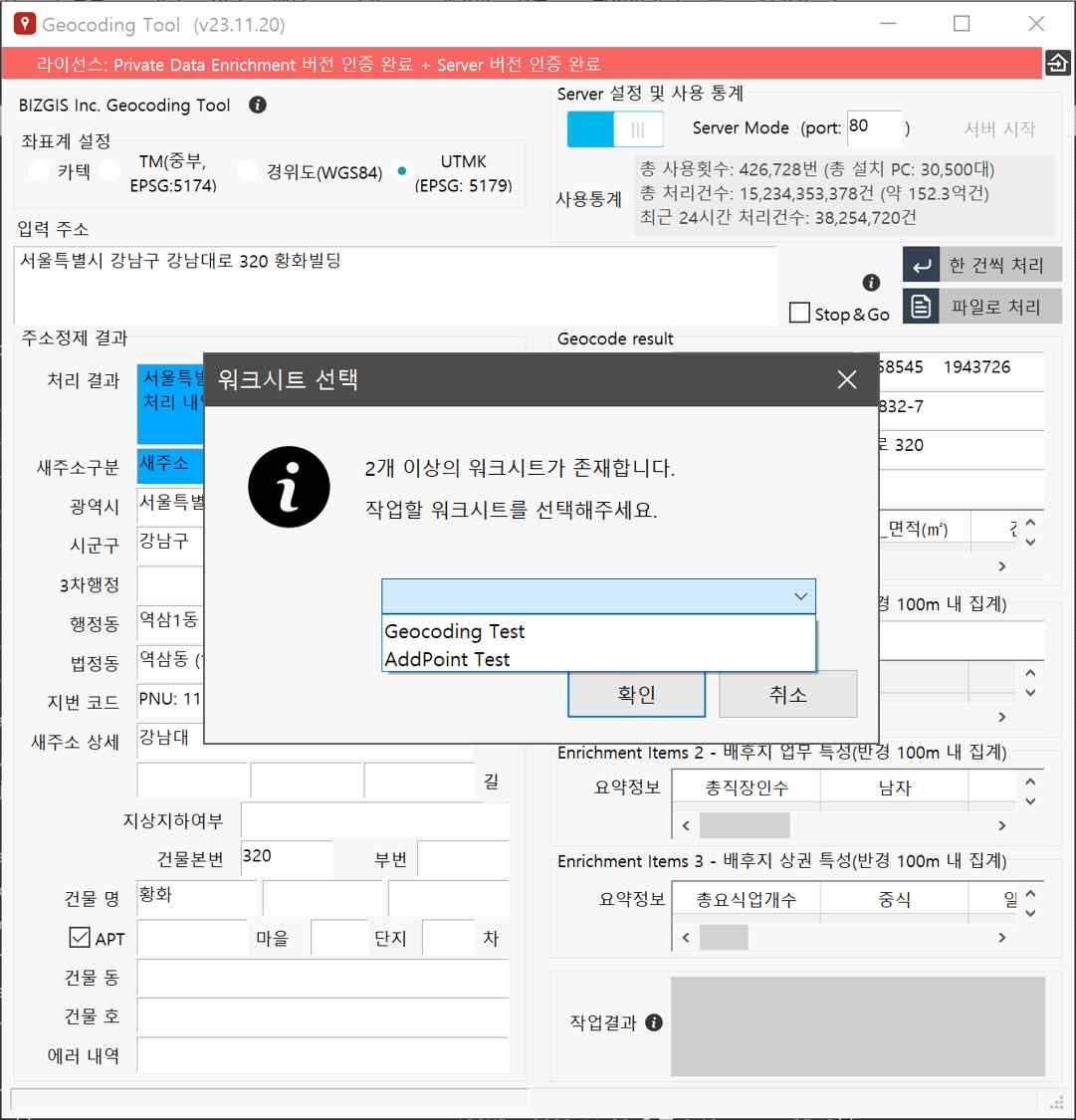Click the red license status banner
The width and height of the screenshot is (1076, 1120).
(522, 64)
